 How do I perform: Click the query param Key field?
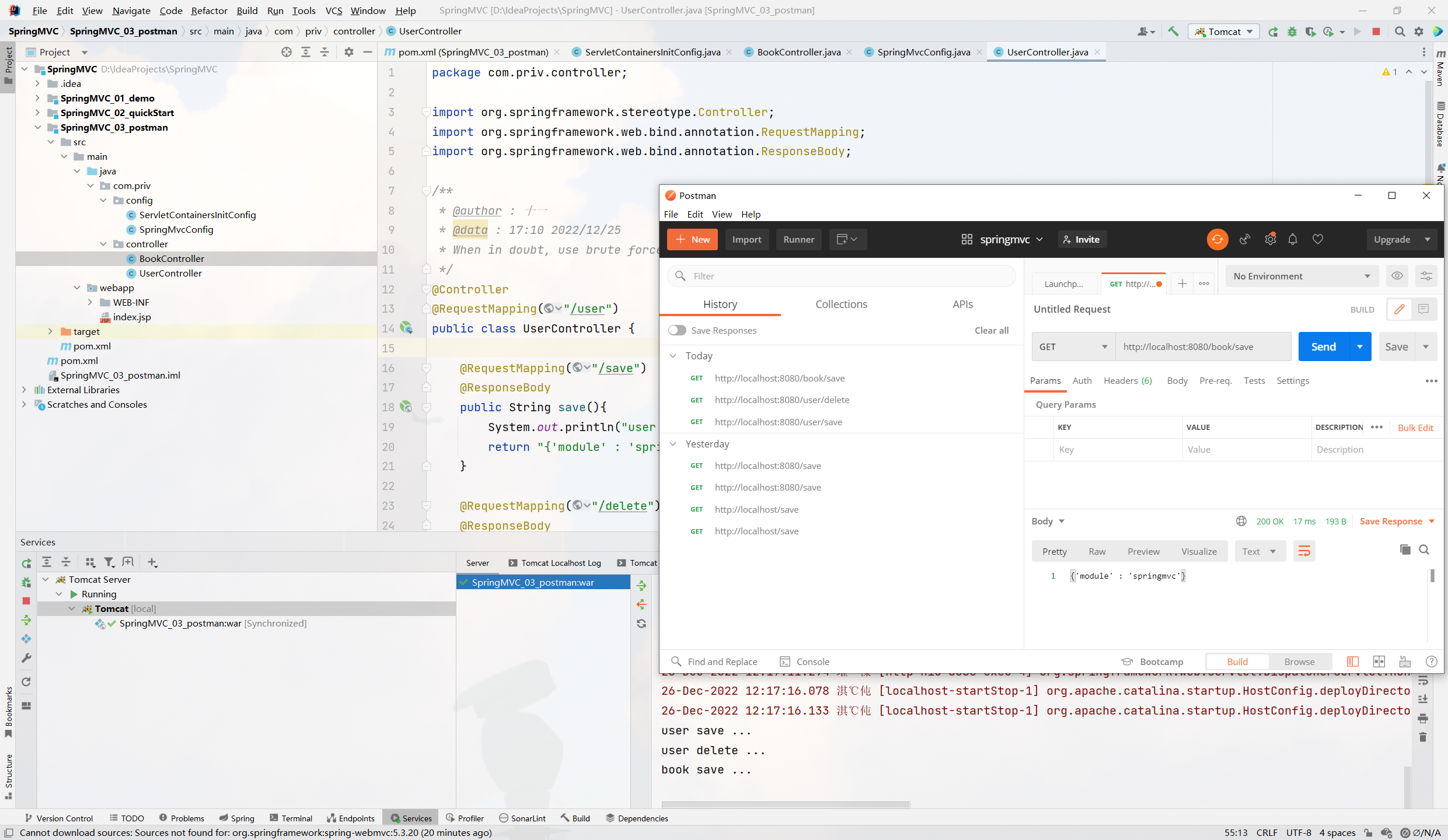click(x=1118, y=449)
